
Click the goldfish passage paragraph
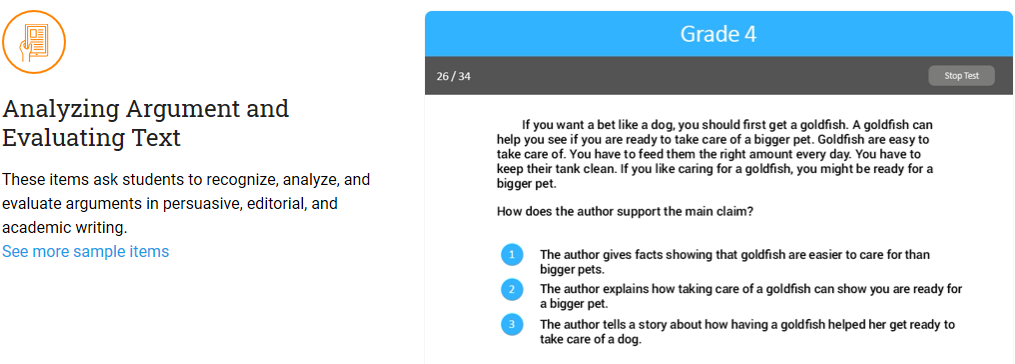pyautogui.click(x=715, y=154)
